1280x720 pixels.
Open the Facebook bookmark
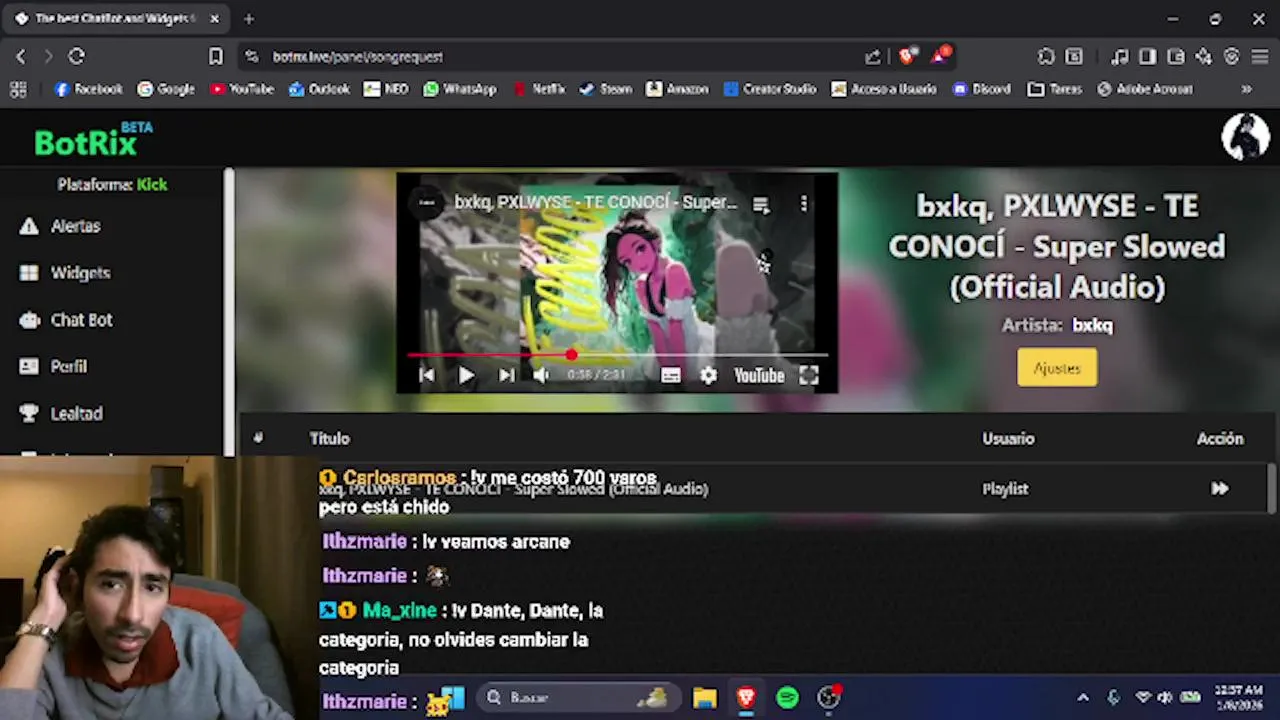(x=89, y=89)
